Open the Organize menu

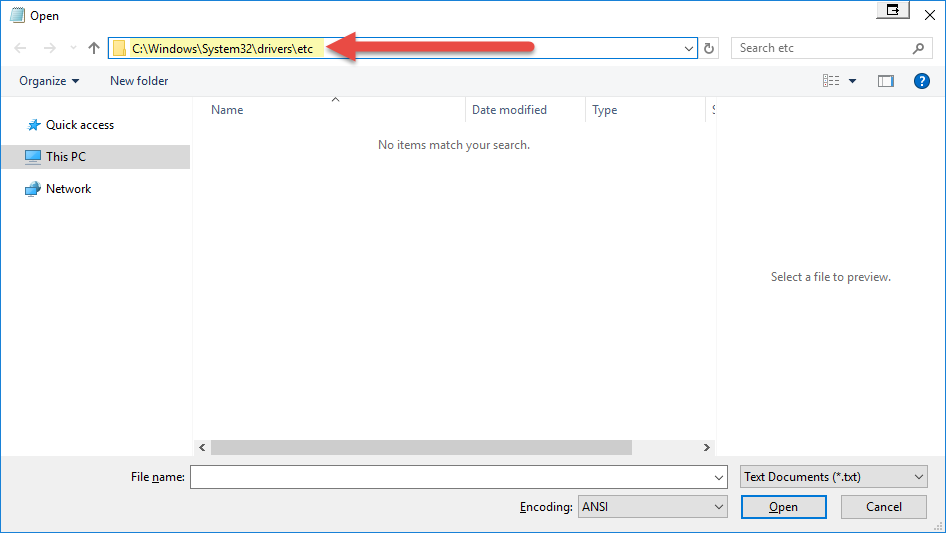pos(49,81)
